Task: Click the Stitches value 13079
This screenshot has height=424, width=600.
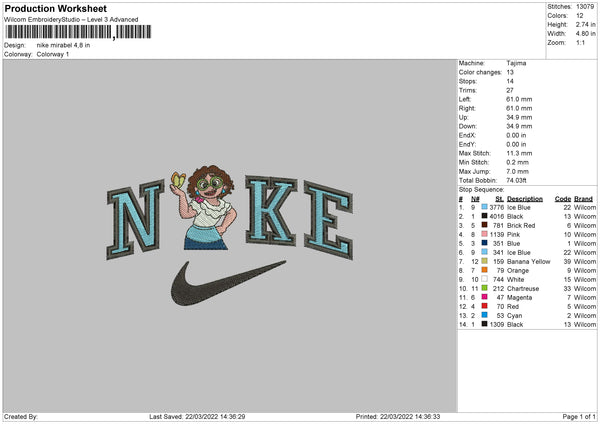Action: 585,7
